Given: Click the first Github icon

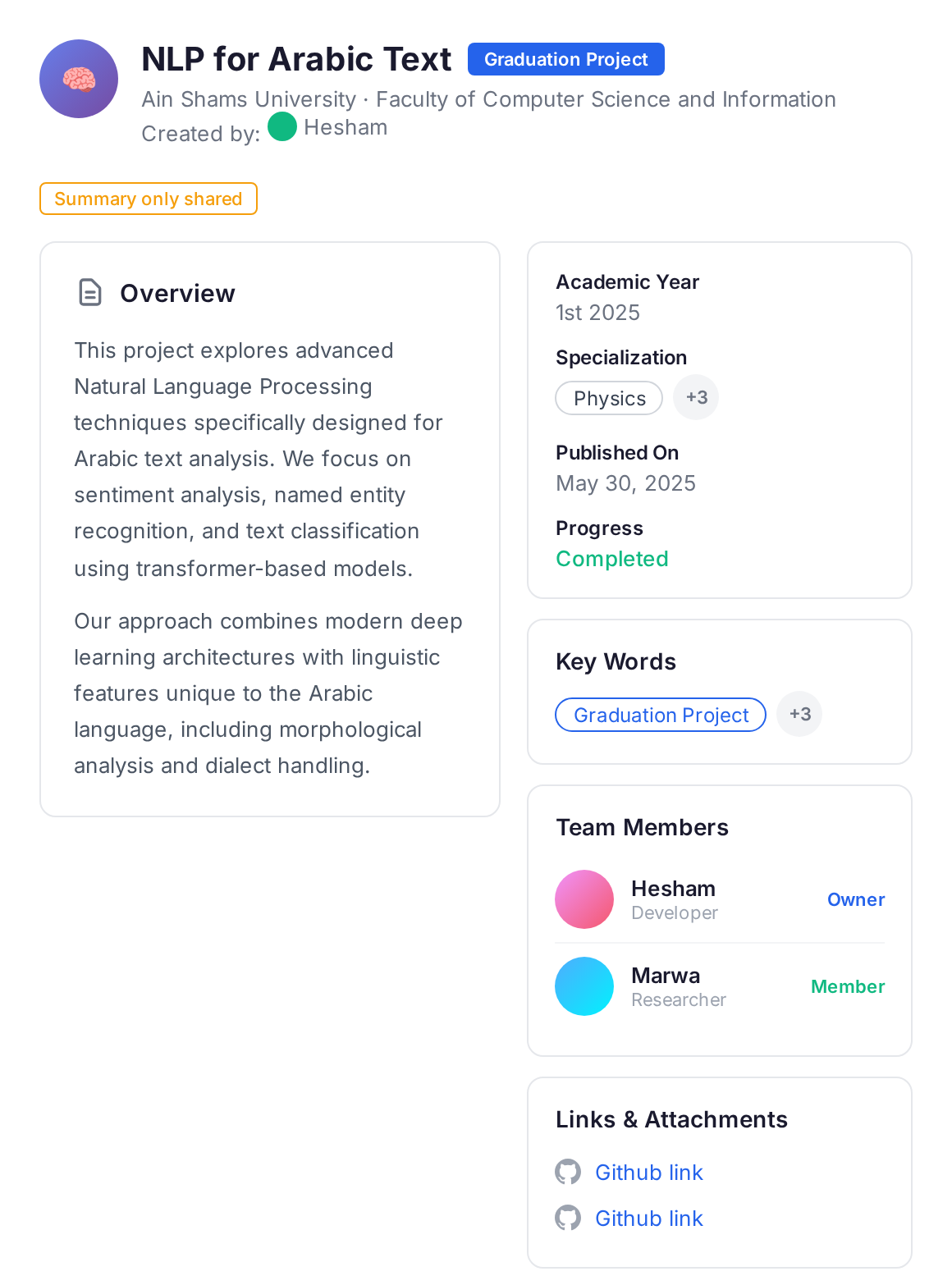Looking at the screenshot, I should click(x=568, y=1172).
